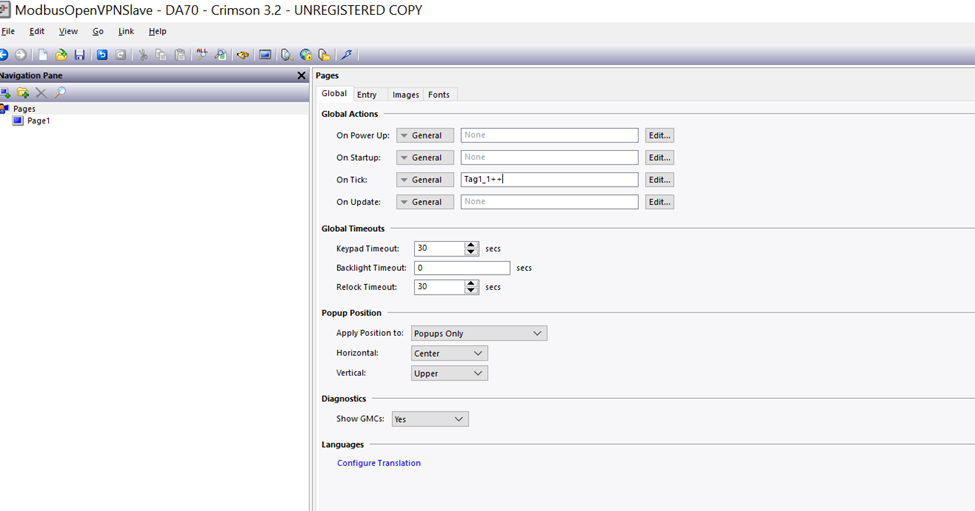Open the On Power Up General dropdown
975x511 pixels.
(425, 136)
